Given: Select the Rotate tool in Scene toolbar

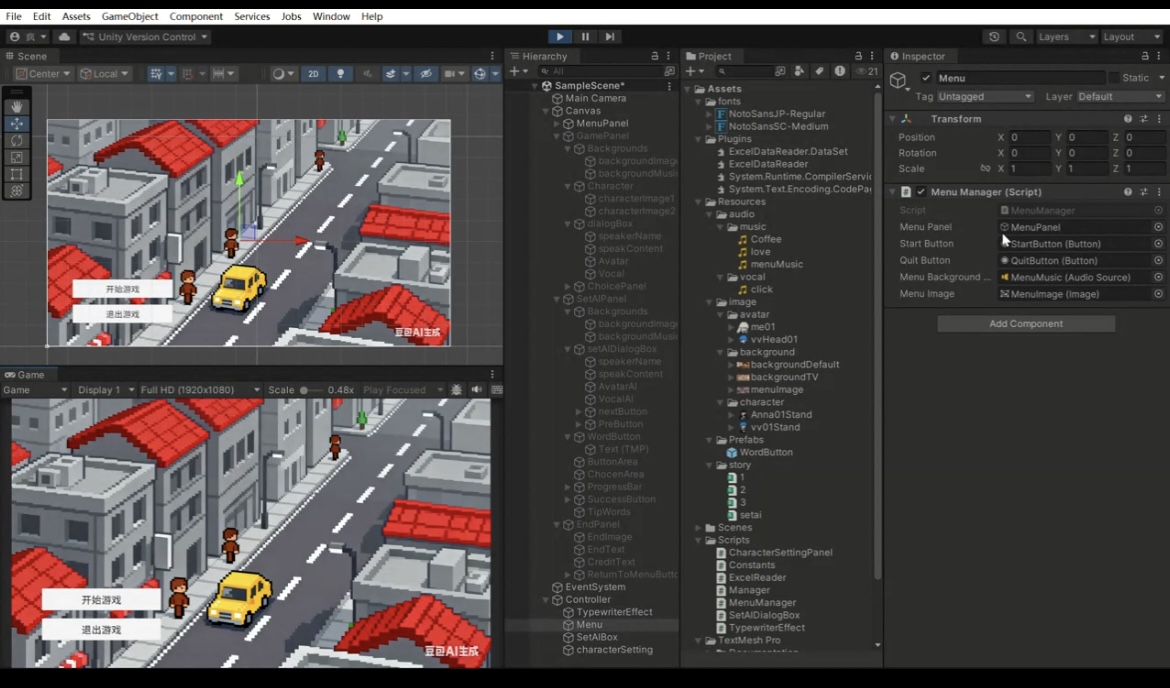Looking at the screenshot, I should [17, 141].
